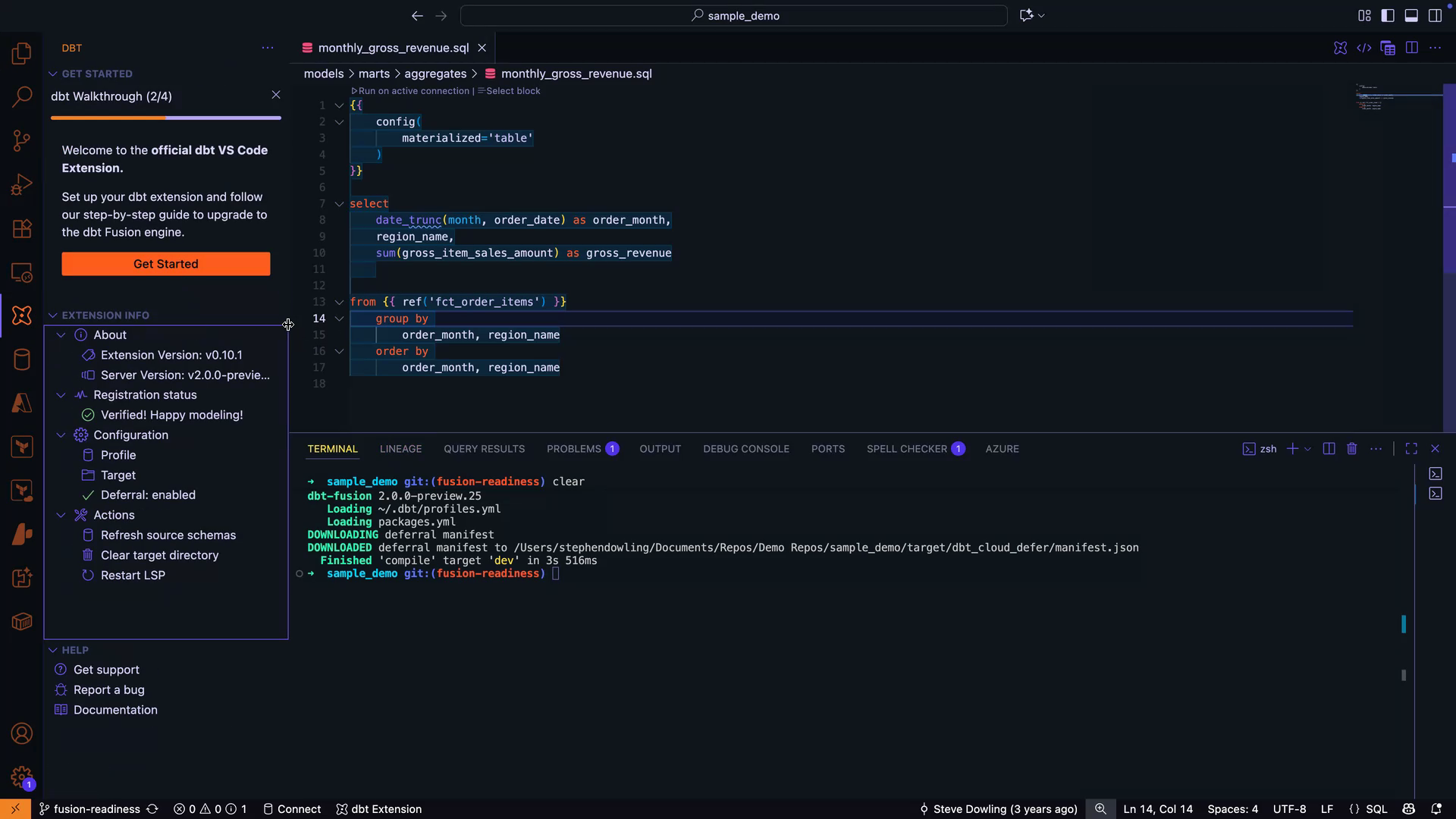The width and height of the screenshot is (1456, 819).
Task: Switch to the LINEAGE panel tab
Action: (x=400, y=449)
